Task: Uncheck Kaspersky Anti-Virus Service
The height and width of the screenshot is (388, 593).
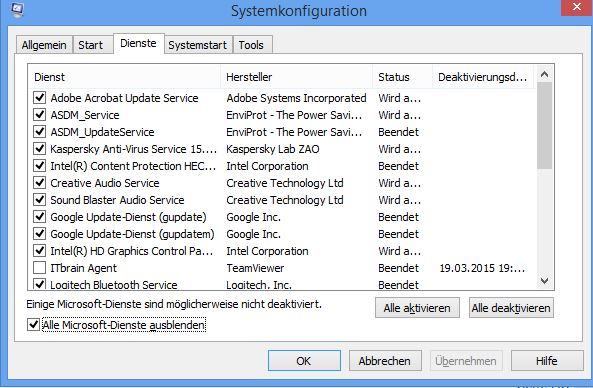Action: coord(39,148)
